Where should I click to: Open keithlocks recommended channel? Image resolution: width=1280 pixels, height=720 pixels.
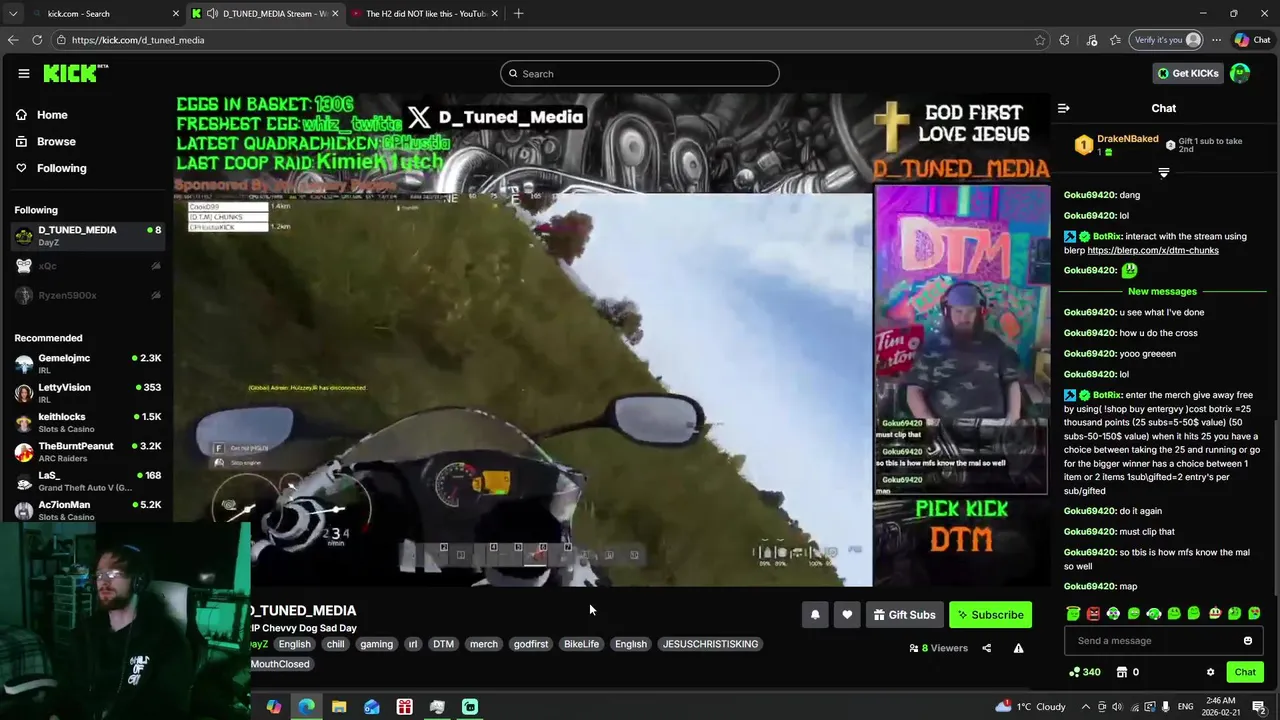88,422
